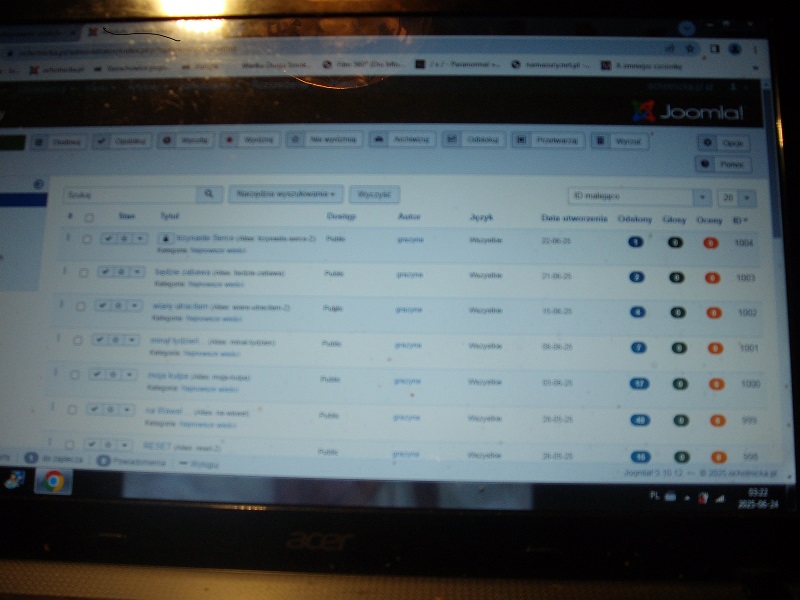Bookmark the page with the star icon
This screenshot has width=800, height=600.
click(x=690, y=48)
